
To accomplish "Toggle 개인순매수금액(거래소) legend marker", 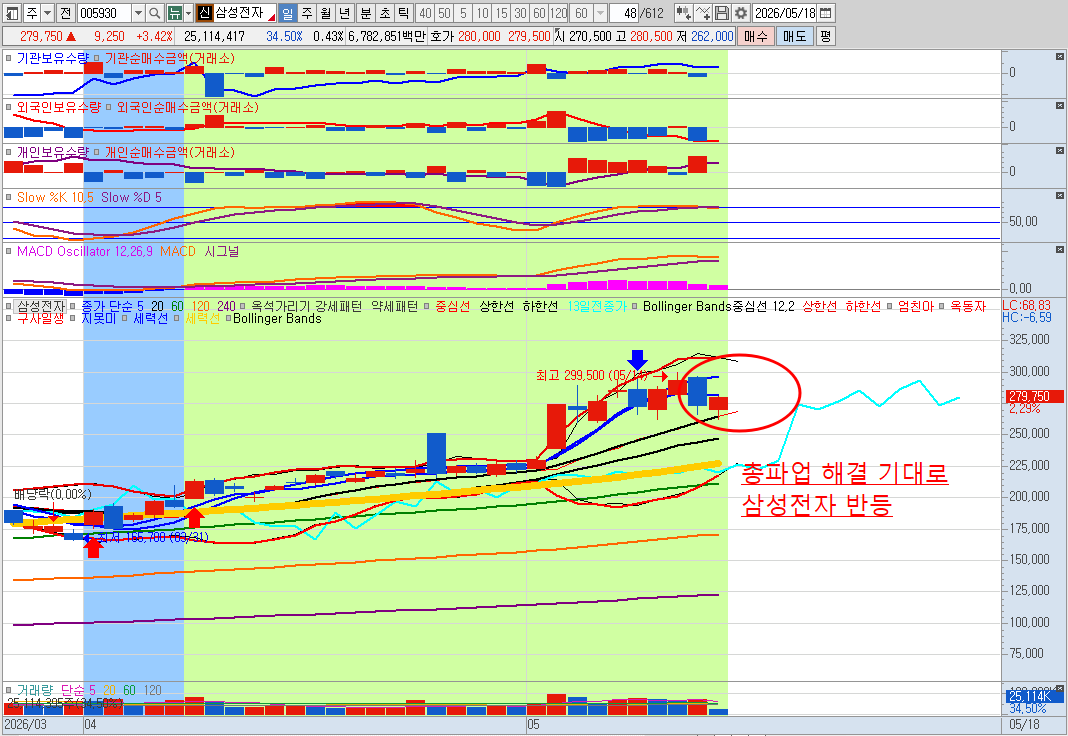I will click(96, 153).
